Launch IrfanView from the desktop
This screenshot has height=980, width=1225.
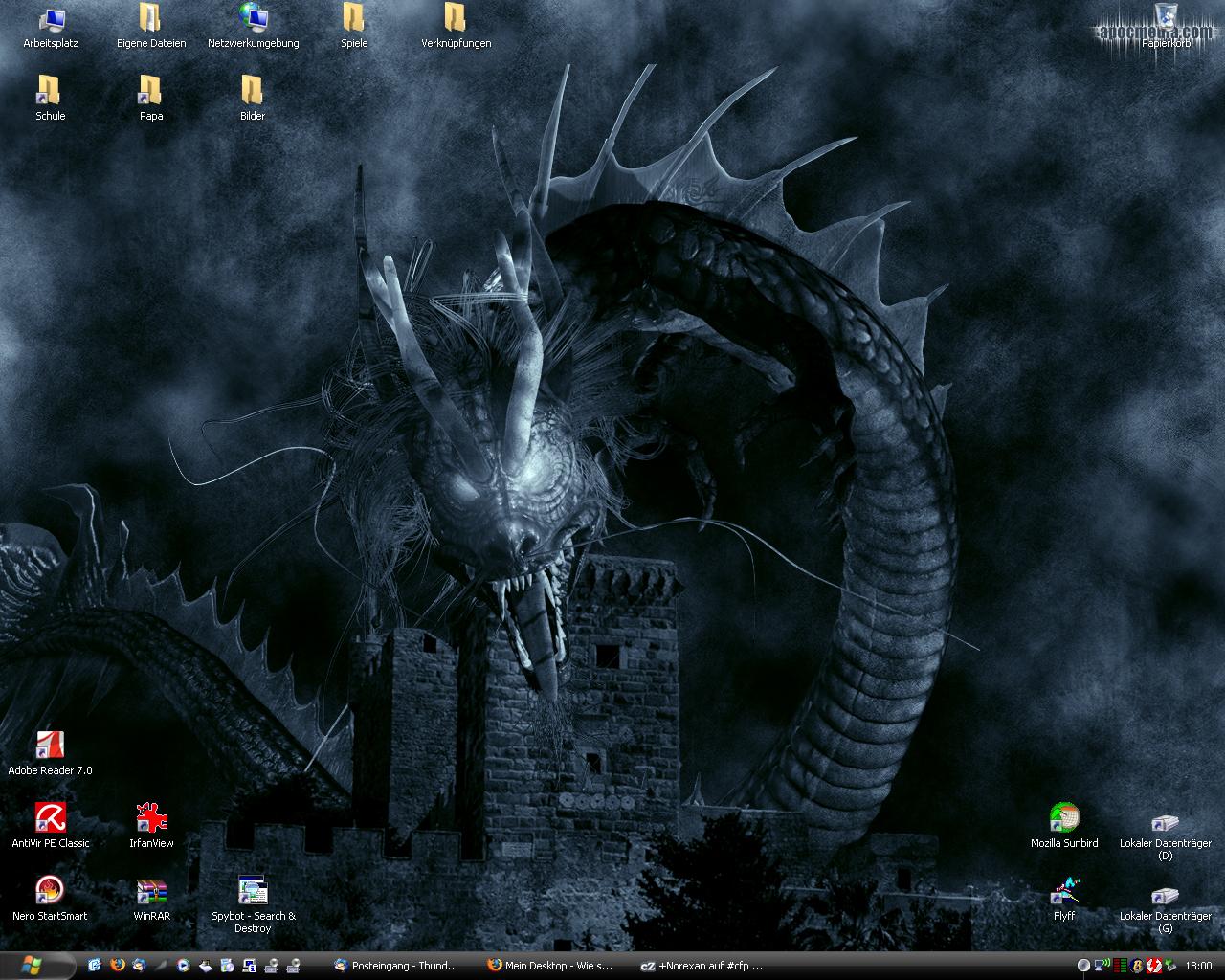tap(151, 819)
